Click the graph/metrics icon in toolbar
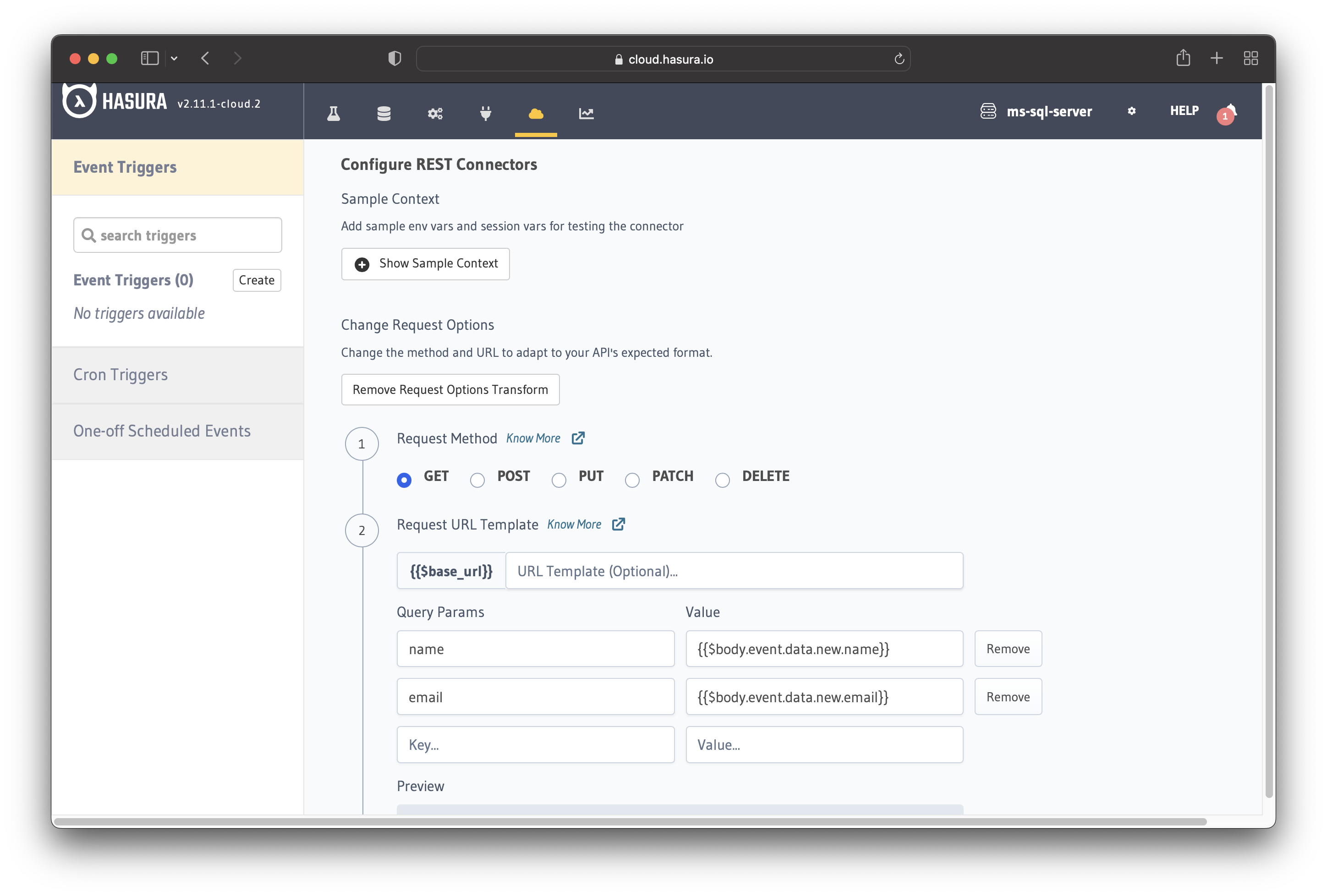 click(587, 112)
